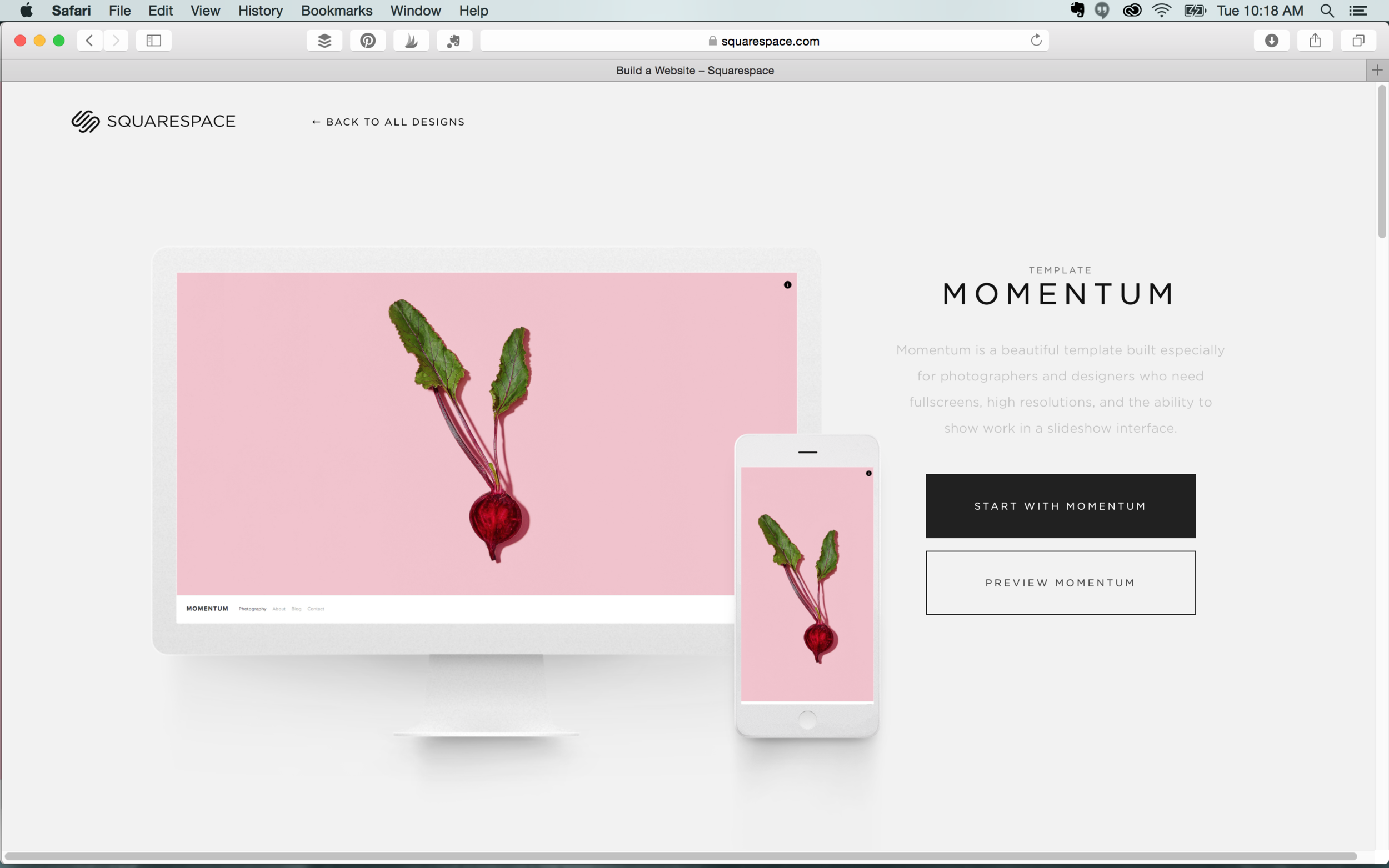Click the vertical page scrollbar
The height and width of the screenshot is (868, 1389).
pyautogui.click(x=1382, y=161)
